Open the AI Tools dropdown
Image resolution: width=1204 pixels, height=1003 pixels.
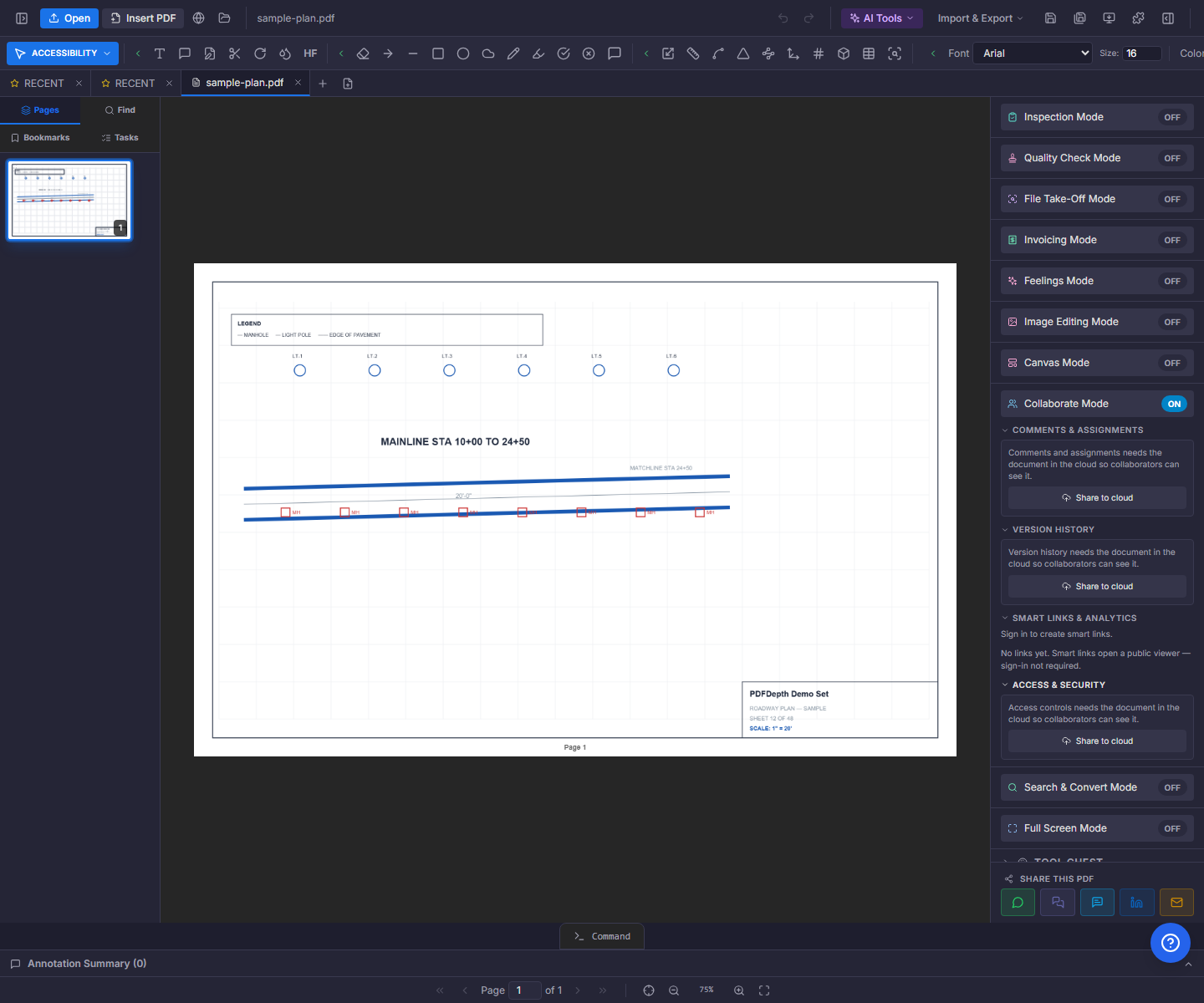[882, 18]
